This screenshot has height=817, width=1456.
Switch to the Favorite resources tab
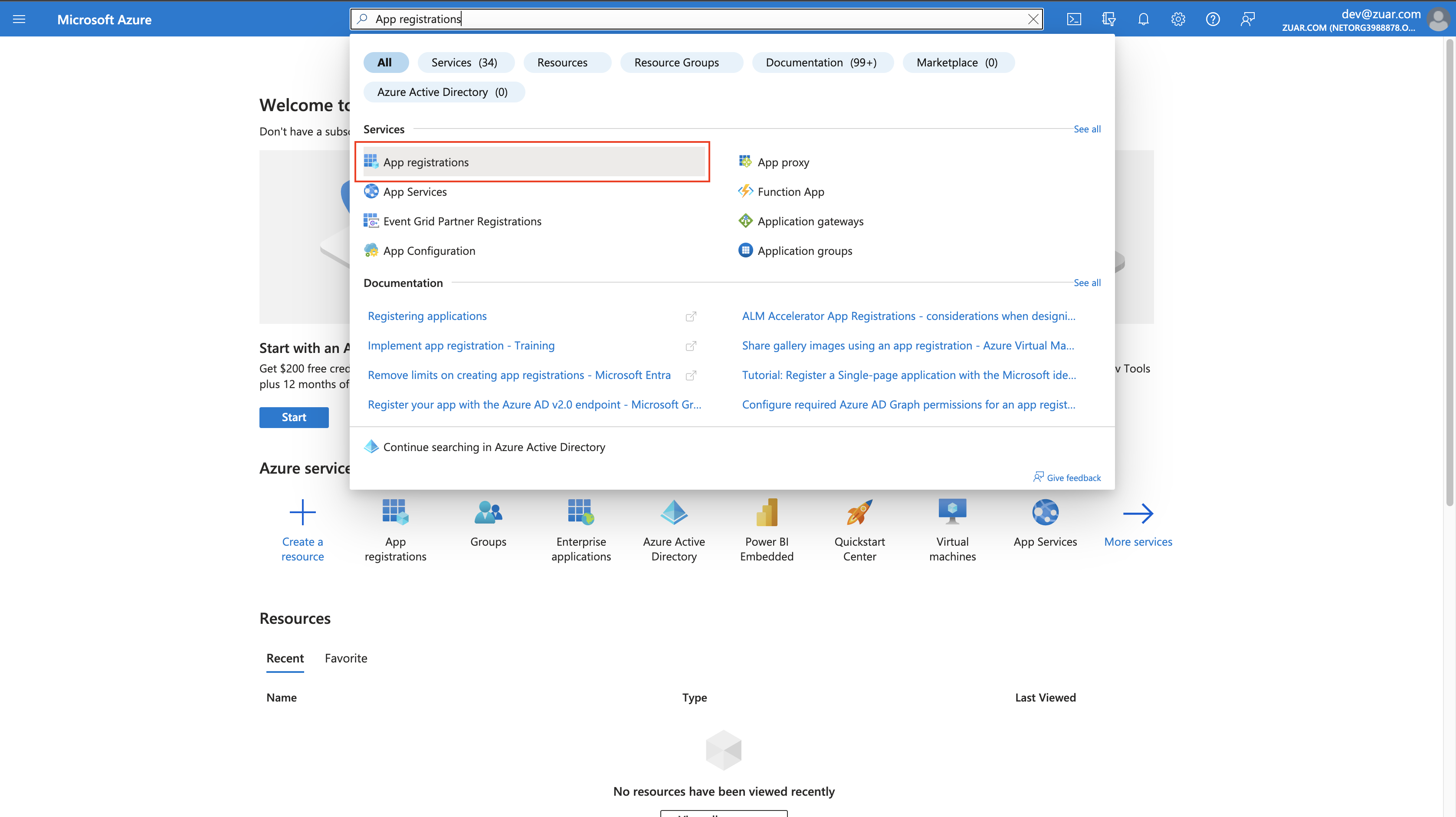pos(346,658)
